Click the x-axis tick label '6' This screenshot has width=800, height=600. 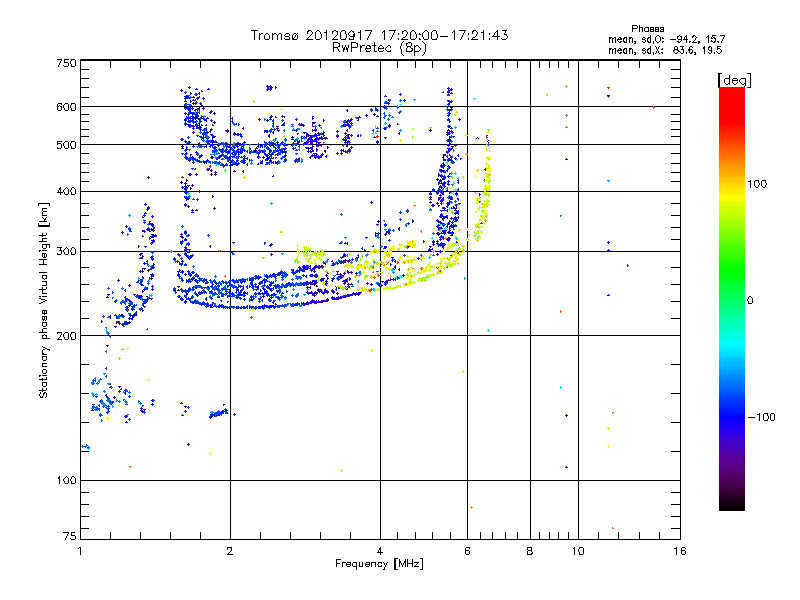(x=467, y=551)
